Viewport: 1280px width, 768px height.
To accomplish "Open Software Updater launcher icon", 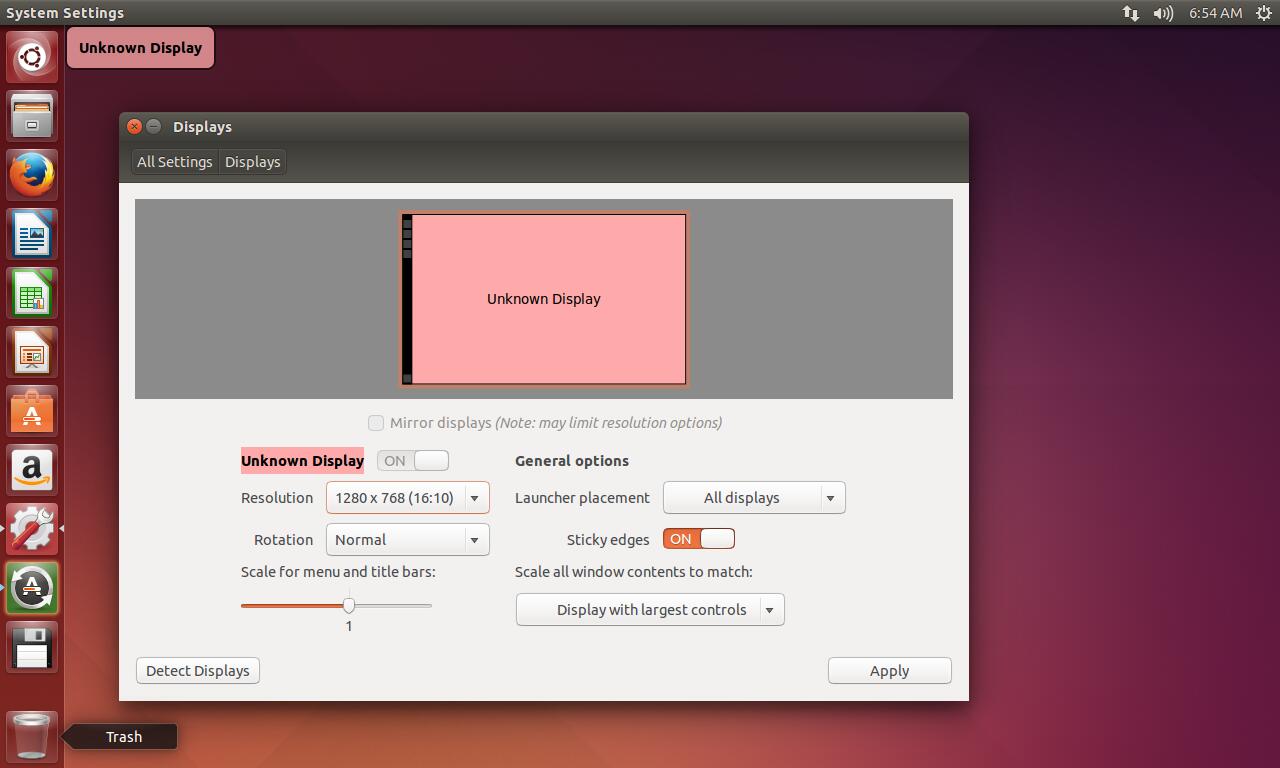I will (x=32, y=588).
